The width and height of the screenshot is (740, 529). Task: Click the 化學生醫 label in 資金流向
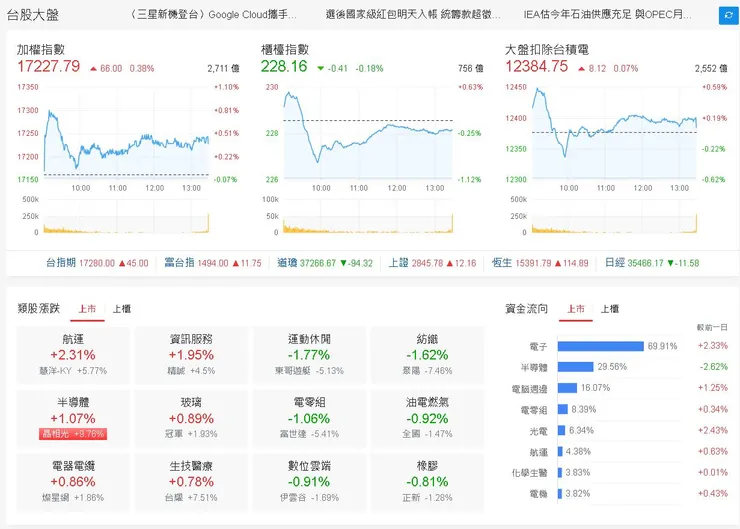530,473
